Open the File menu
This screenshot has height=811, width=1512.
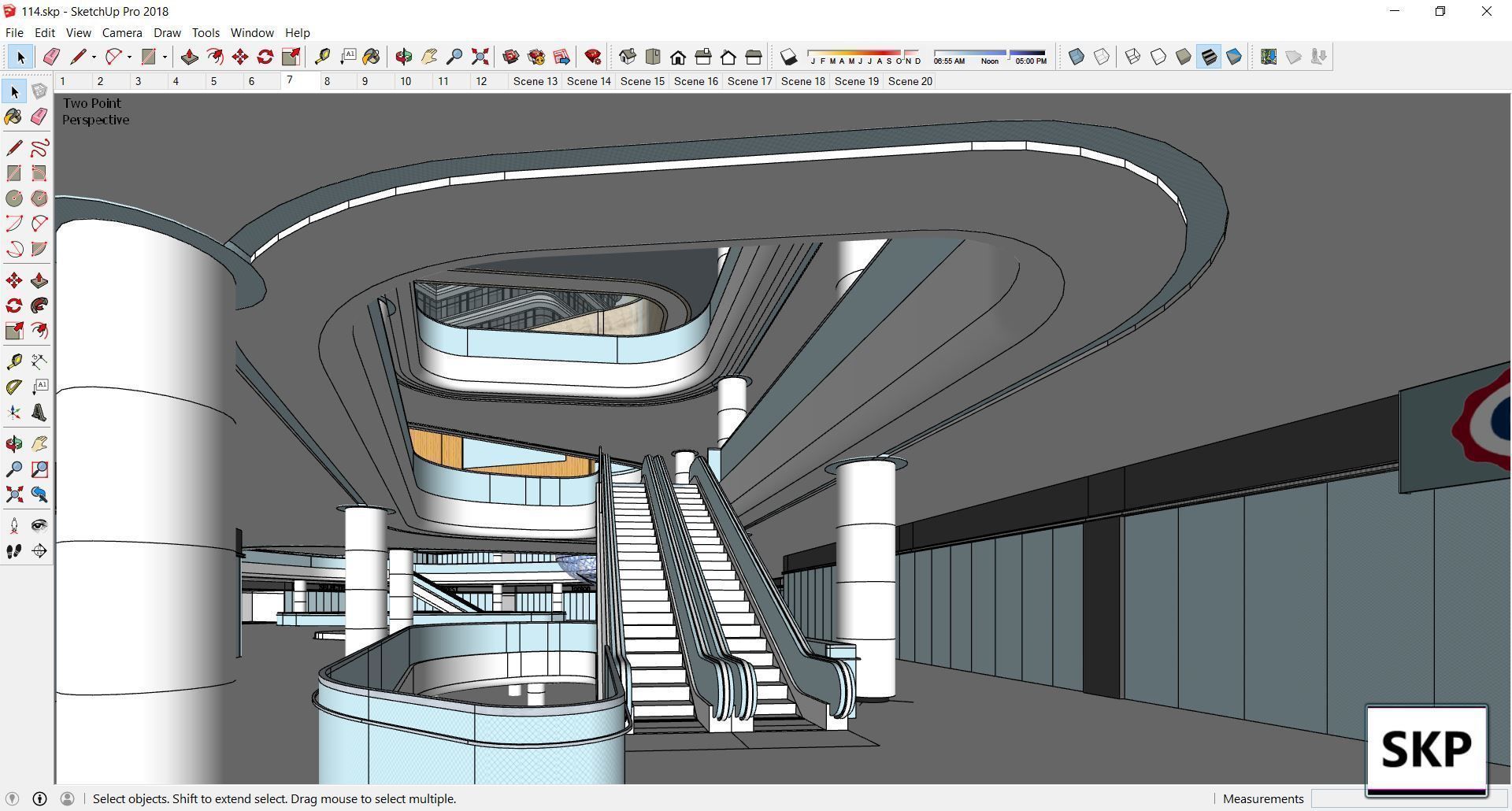click(14, 32)
